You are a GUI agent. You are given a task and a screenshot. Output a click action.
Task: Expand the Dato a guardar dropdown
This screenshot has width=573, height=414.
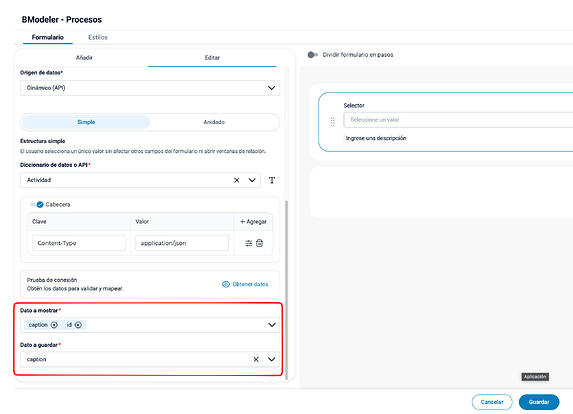272,360
